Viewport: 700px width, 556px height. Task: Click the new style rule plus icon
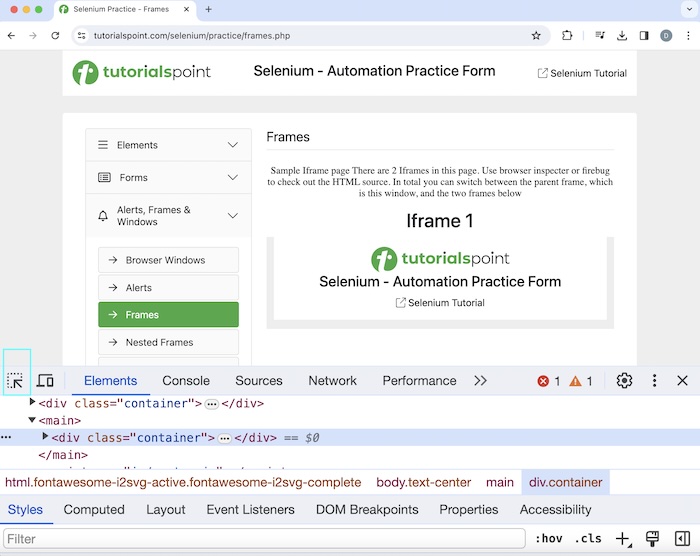(x=622, y=539)
